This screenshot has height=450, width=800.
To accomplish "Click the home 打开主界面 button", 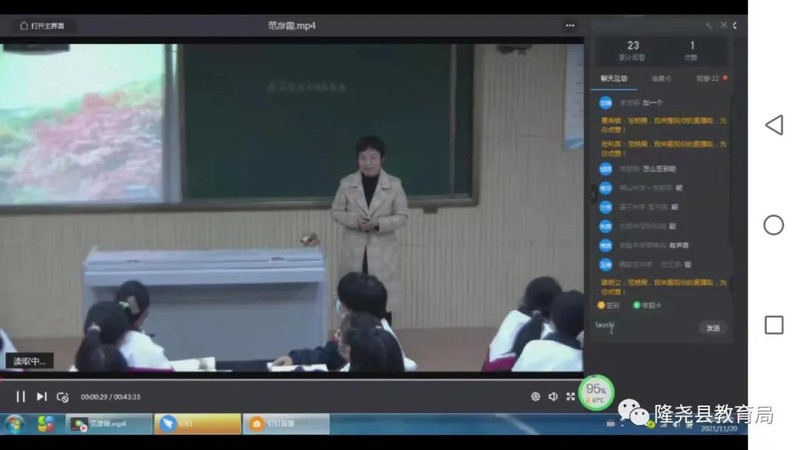I will 42,26.
